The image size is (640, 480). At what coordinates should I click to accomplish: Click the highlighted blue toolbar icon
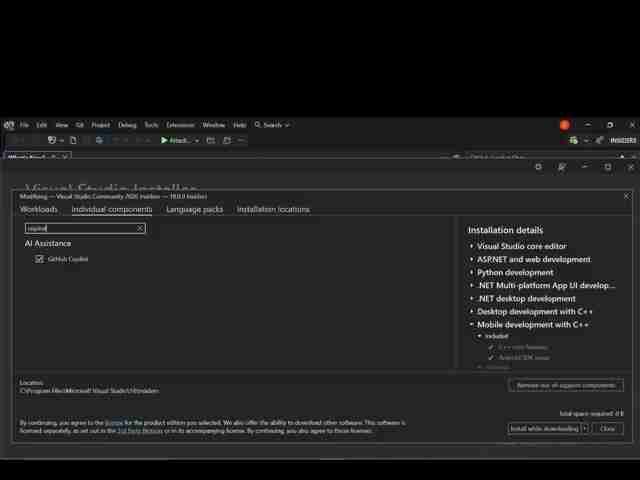(x=99, y=140)
